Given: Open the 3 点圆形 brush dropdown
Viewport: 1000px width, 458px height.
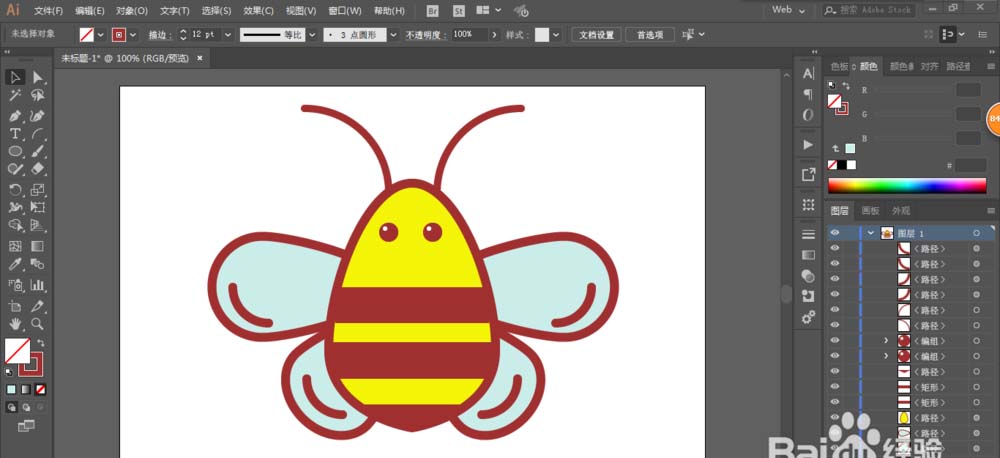Looking at the screenshot, I should [x=393, y=34].
